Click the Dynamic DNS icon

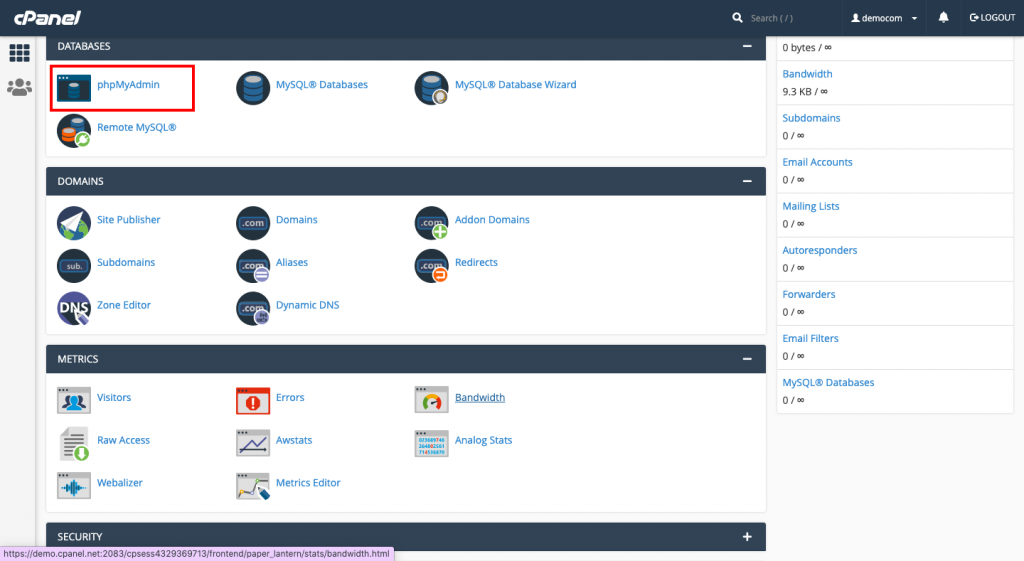pyautogui.click(x=253, y=308)
